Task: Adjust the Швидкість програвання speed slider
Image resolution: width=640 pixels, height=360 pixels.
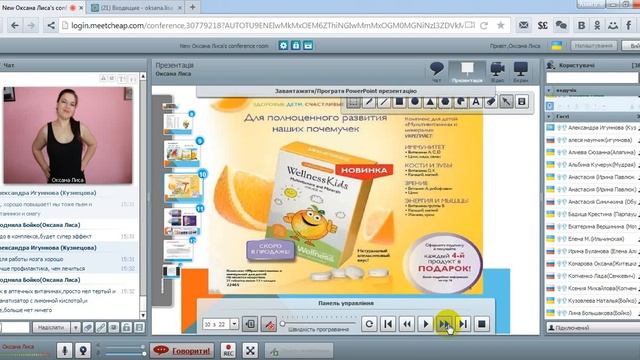Action: coord(282,324)
